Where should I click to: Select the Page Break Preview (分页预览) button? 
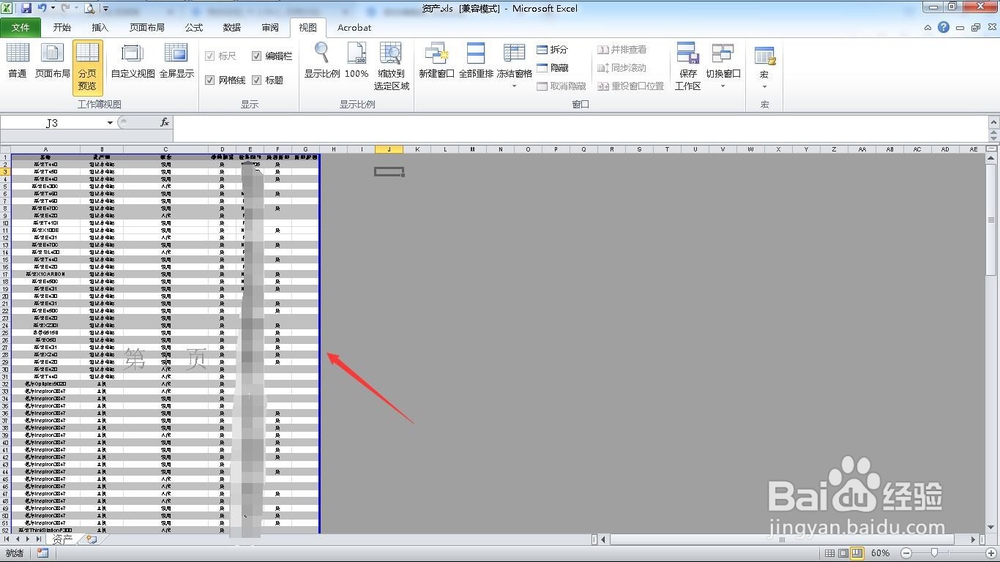coord(87,68)
